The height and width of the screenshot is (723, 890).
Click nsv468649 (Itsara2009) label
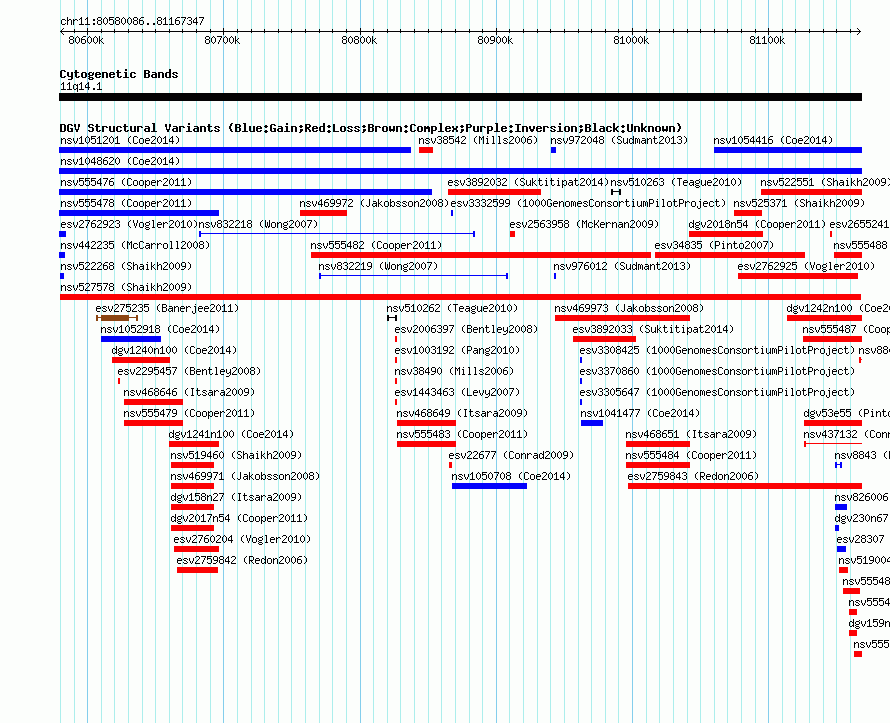(x=462, y=413)
